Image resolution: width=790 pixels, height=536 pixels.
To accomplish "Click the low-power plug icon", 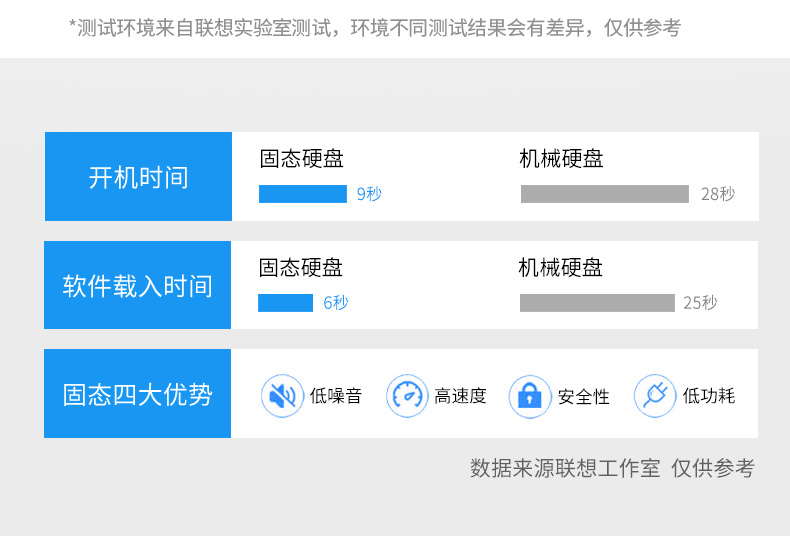I will point(655,395).
